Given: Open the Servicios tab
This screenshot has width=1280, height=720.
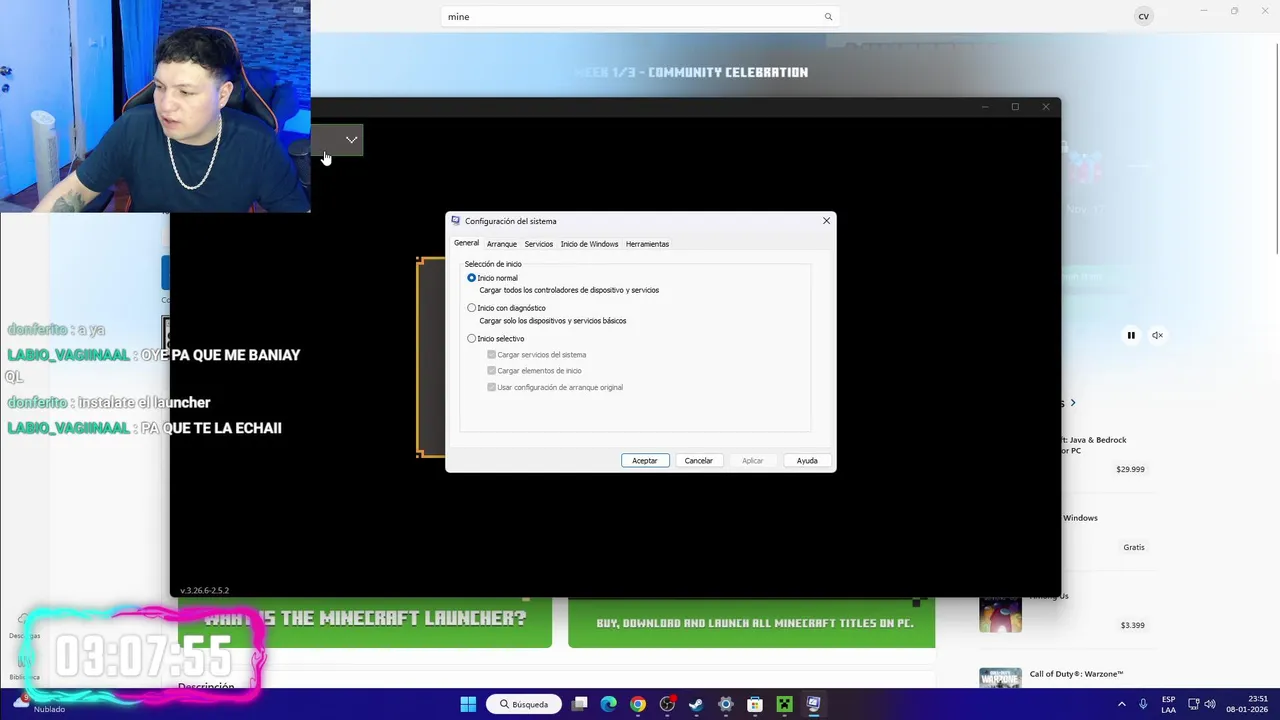Looking at the screenshot, I should click(538, 244).
